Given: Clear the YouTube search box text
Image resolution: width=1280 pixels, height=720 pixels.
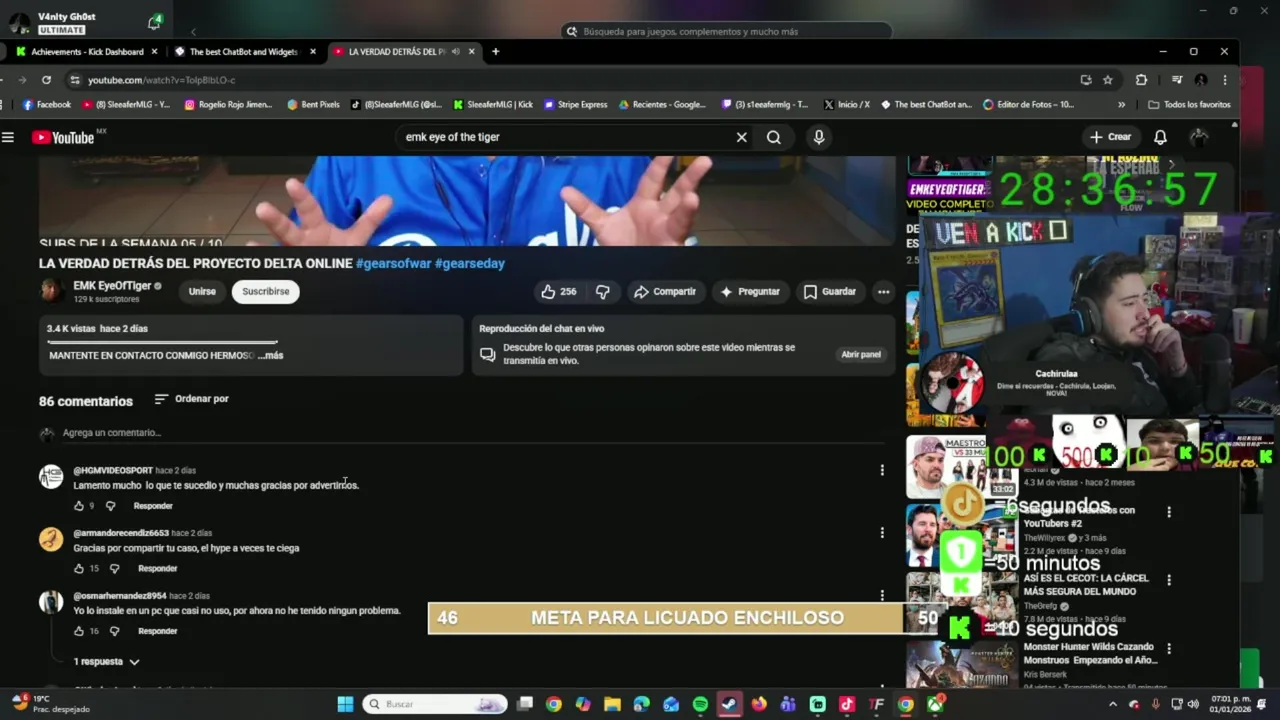Looking at the screenshot, I should [x=741, y=137].
